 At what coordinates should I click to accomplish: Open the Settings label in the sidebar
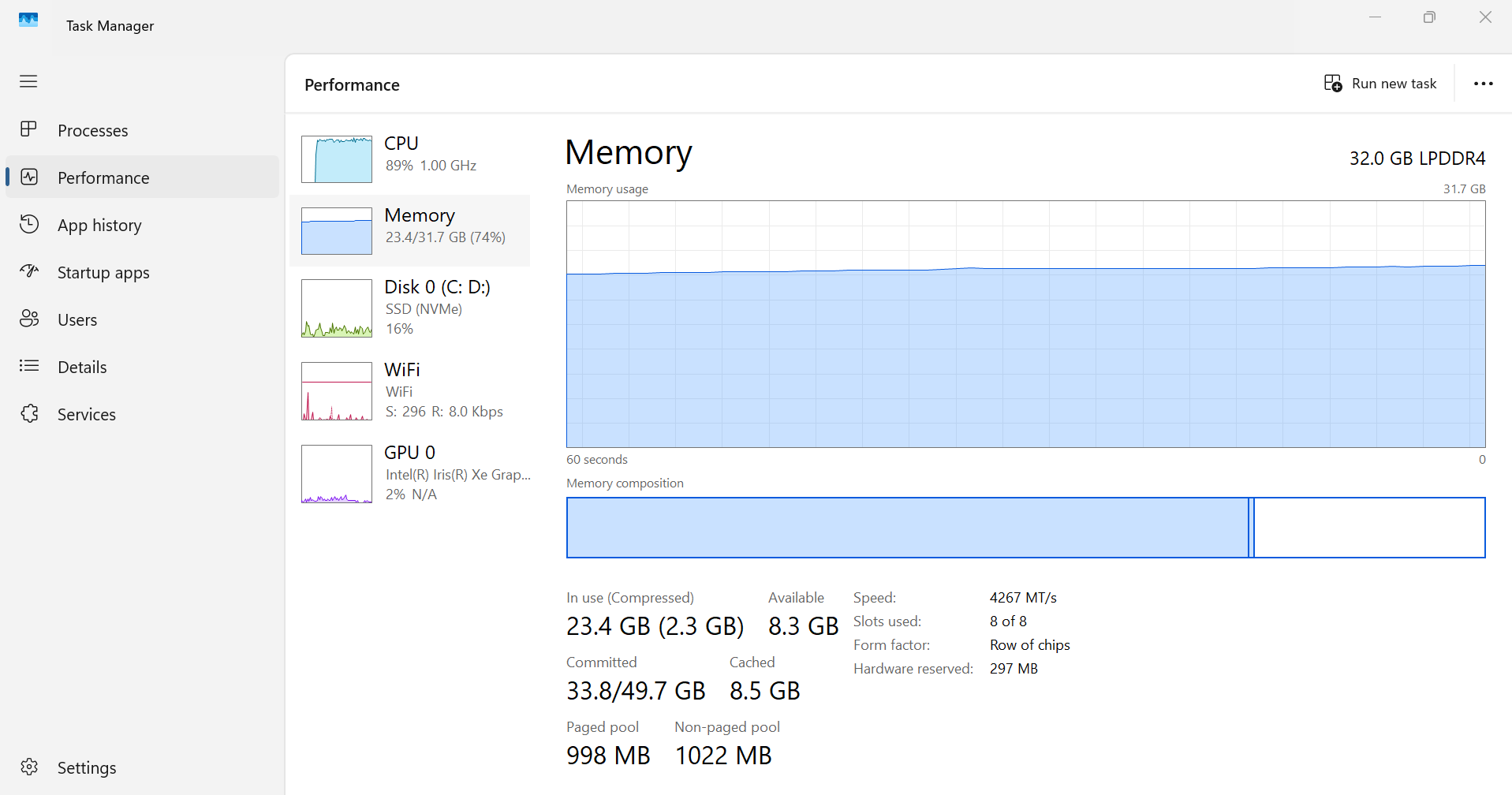point(87,767)
